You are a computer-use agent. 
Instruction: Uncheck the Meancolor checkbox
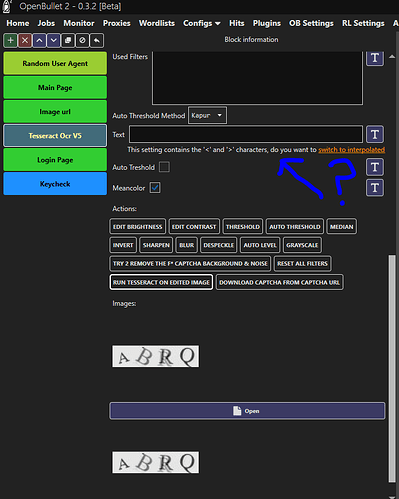click(155, 188)
